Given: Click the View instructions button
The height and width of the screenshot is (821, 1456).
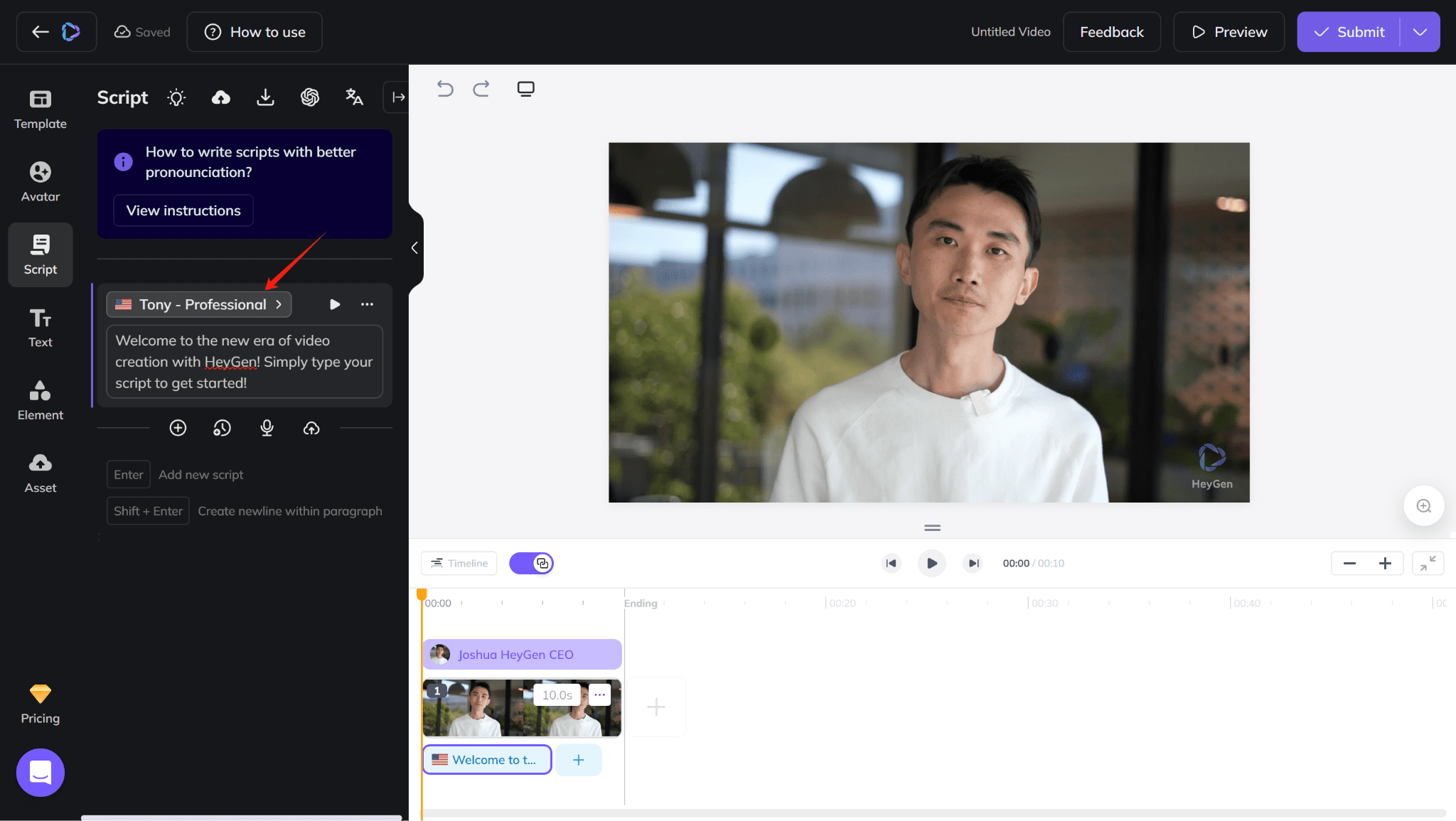Looking at the screenshot, I should (183, 210).
